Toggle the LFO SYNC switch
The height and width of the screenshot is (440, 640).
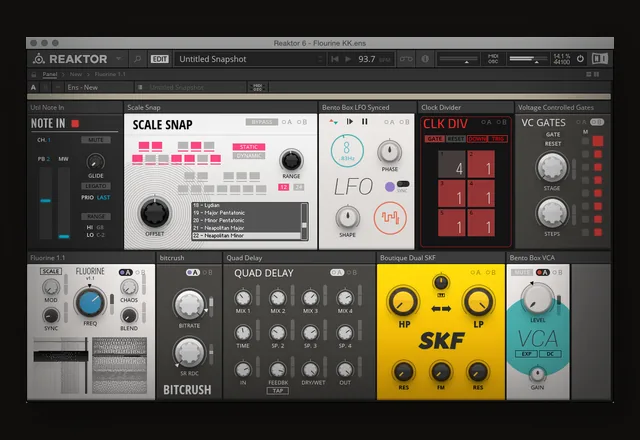(x=403, y=184)
